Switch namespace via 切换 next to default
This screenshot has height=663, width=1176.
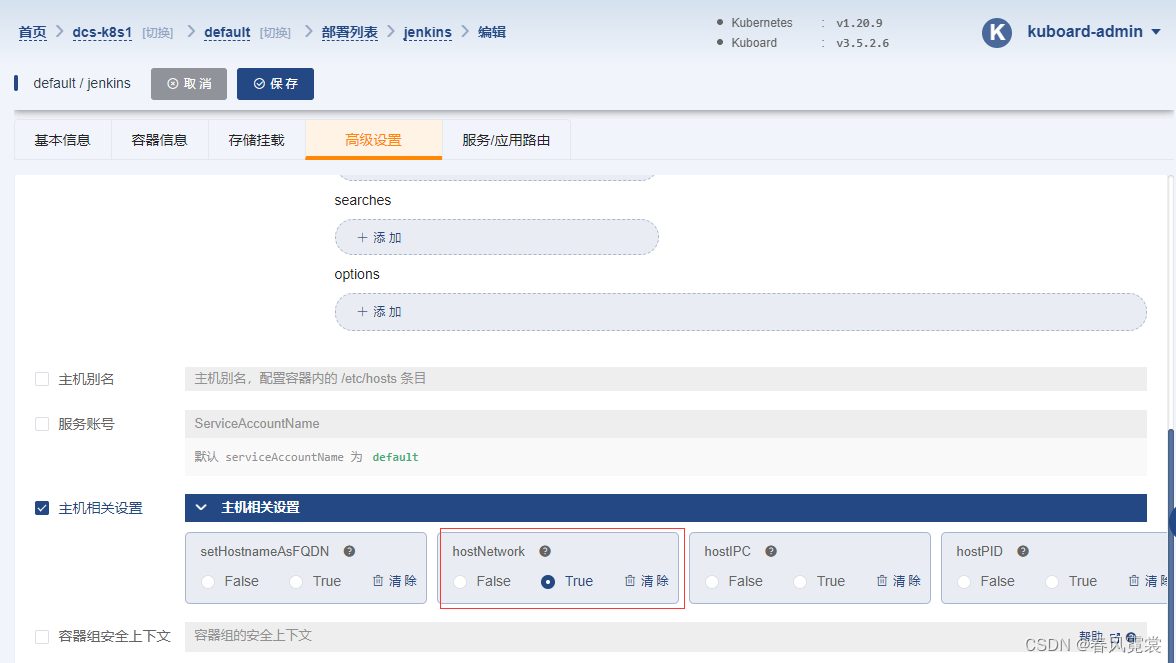click(x=275, y=33)
